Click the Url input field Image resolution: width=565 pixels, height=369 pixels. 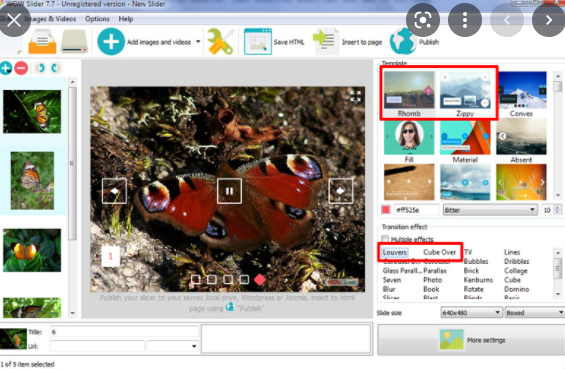[97, 346]
